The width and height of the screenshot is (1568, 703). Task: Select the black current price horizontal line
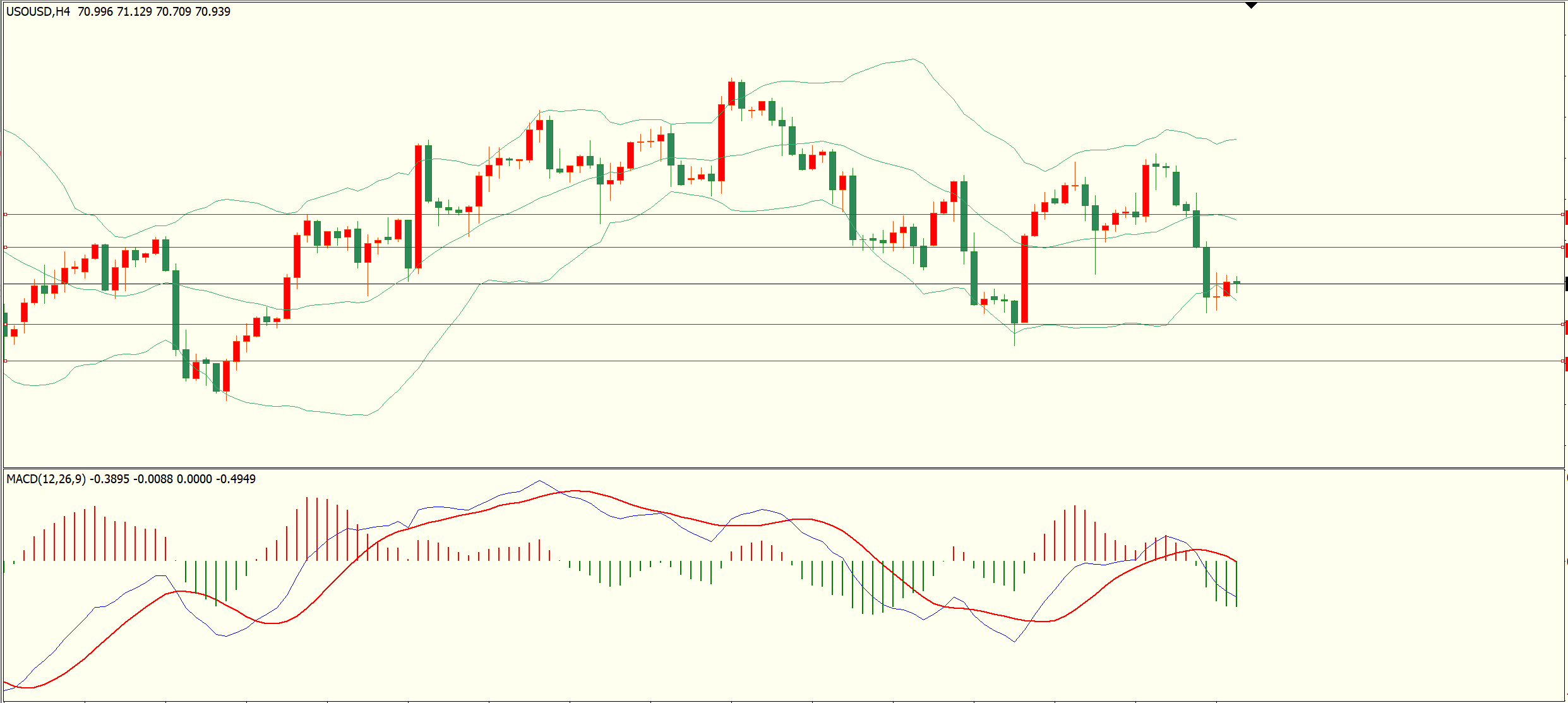click(784, 284)
